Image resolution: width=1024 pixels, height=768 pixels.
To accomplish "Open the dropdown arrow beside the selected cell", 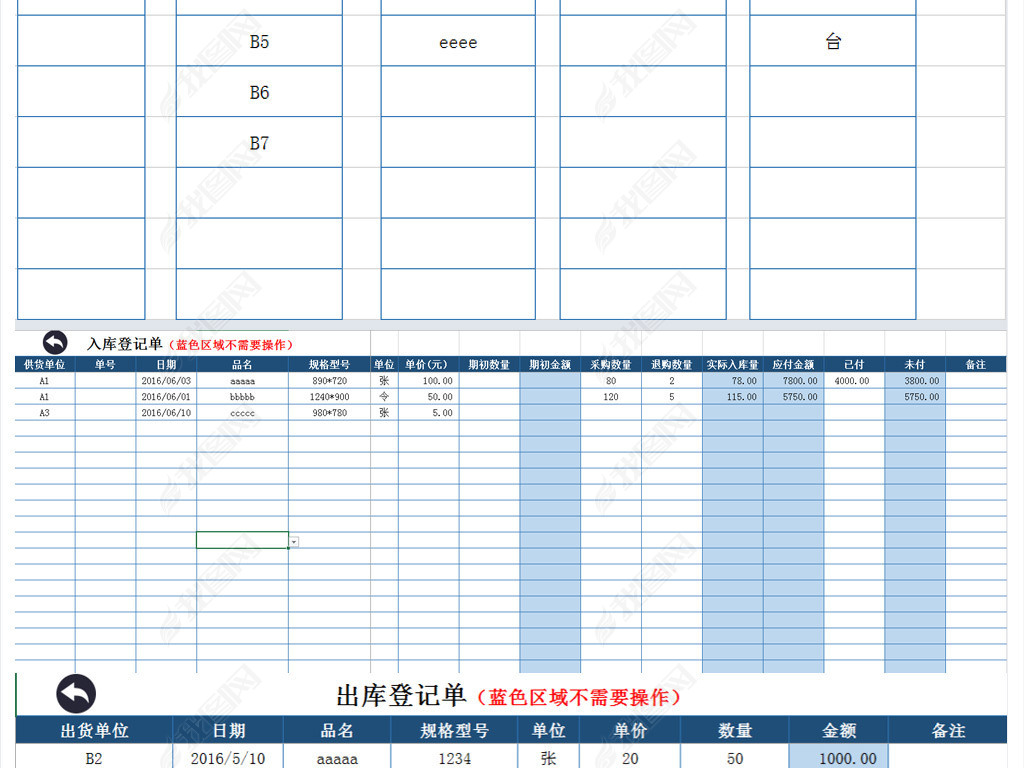I will click(x=293, y=542).
